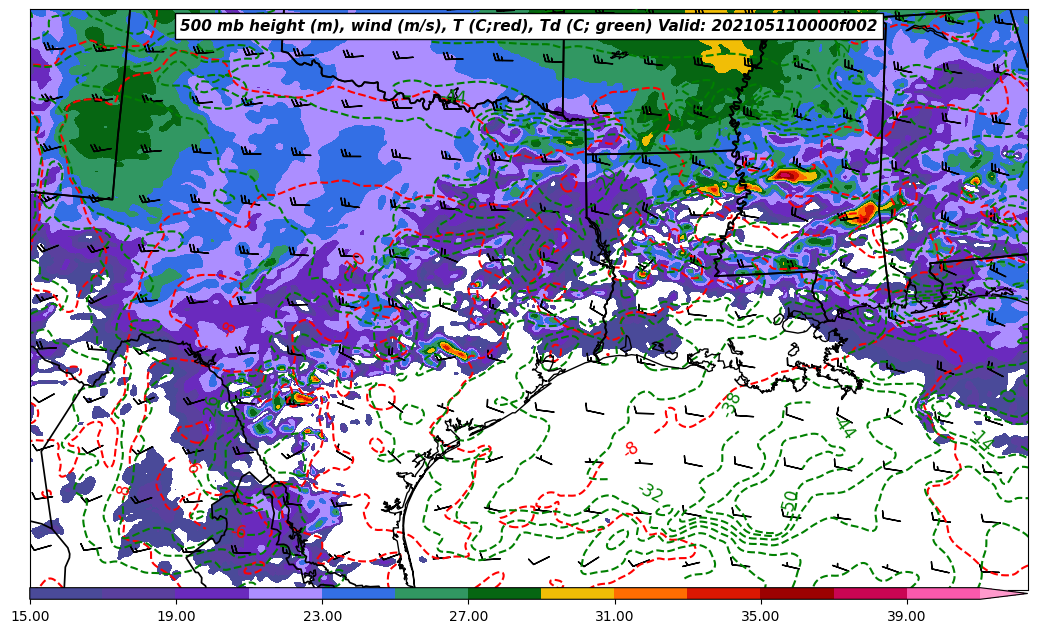Click the 19.00 colorbar tick label

[176, 616]
